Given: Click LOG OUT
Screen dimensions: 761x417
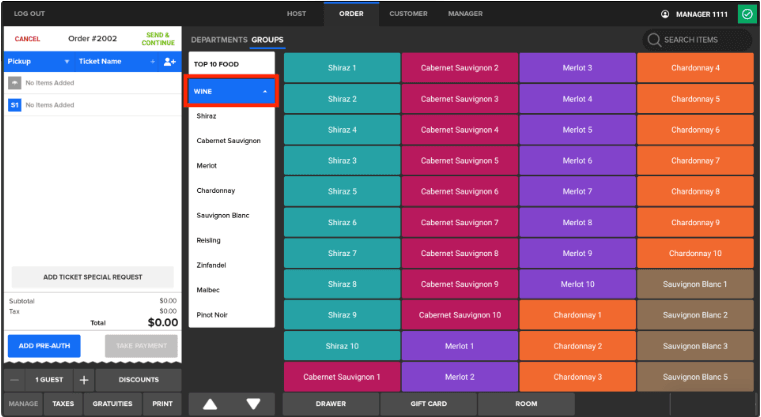Looking at the screenshot, I should pos(29,14).
